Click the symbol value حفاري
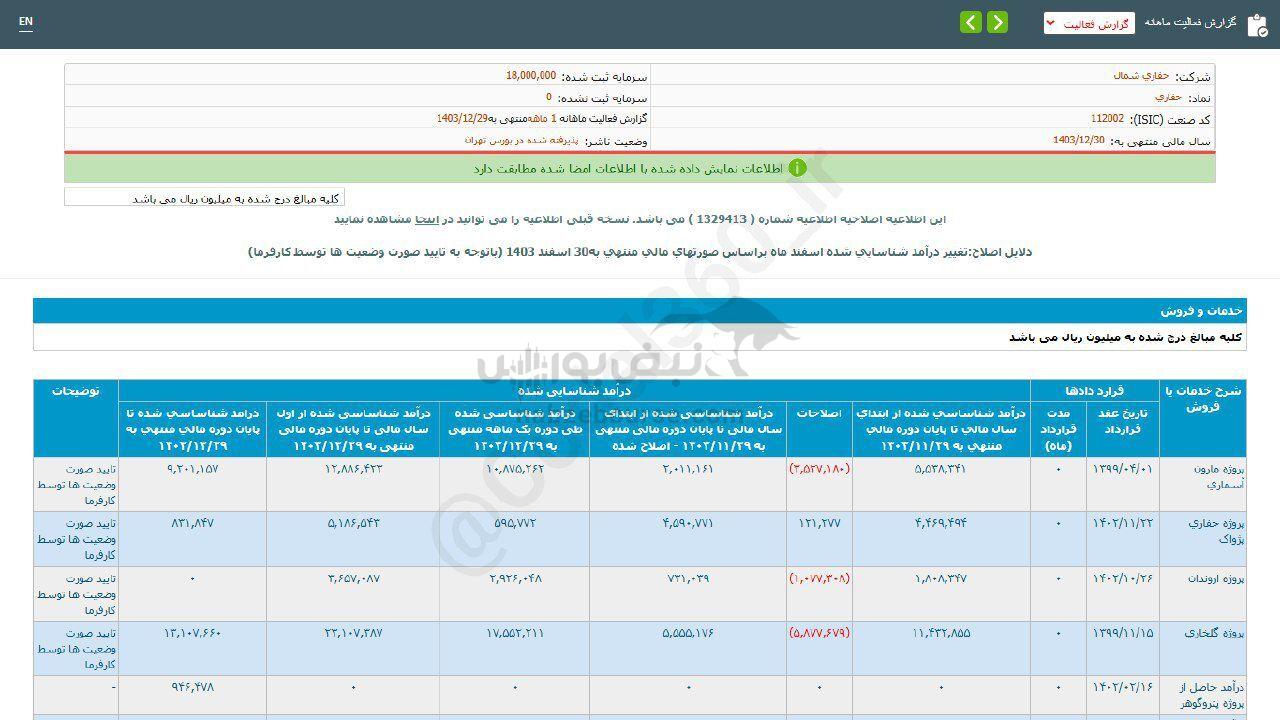Screen dimensions: 1280x720 (1168, 98)
